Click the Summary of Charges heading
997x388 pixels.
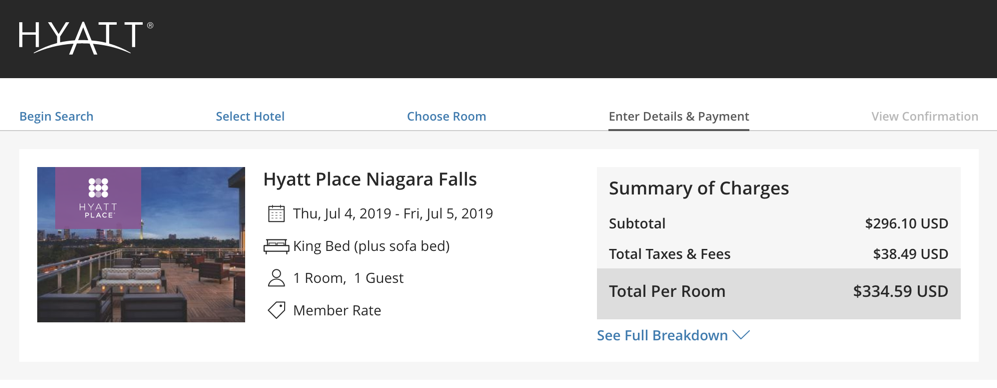point(699,188)
